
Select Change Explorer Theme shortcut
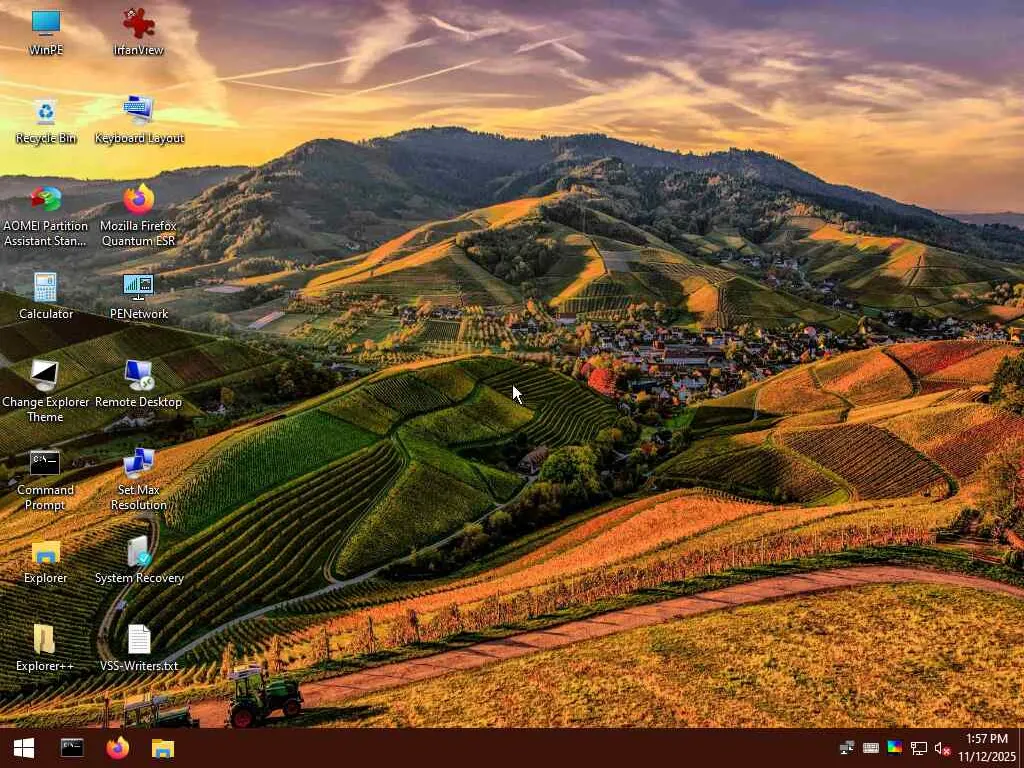[x=45, y=391]
